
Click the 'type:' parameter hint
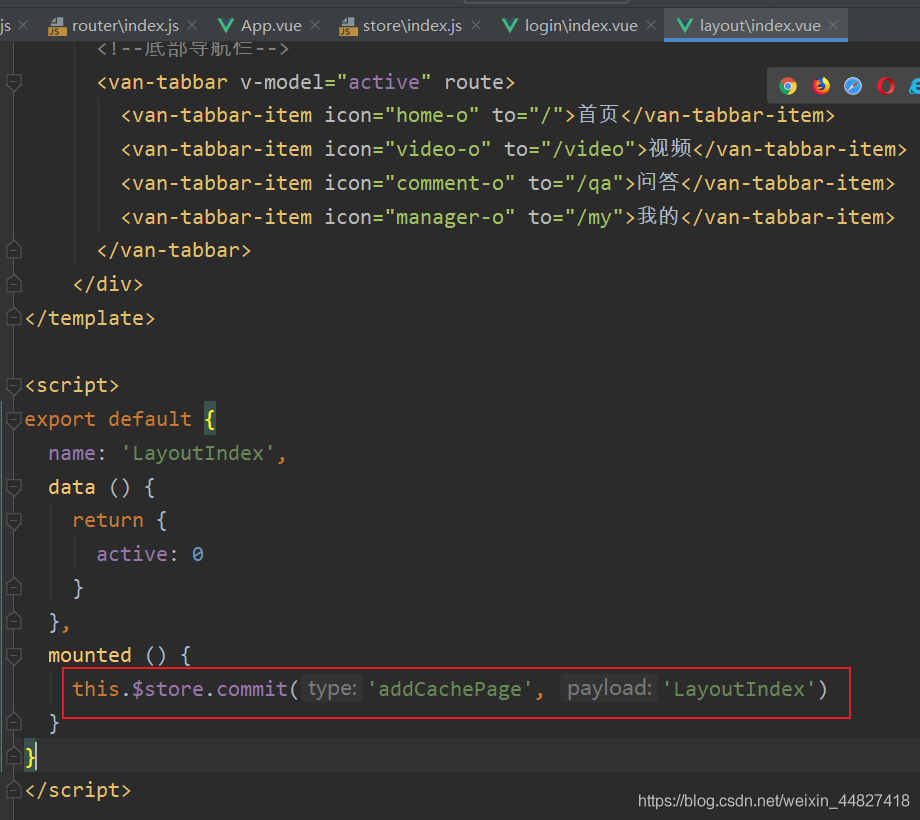[332, 689]
